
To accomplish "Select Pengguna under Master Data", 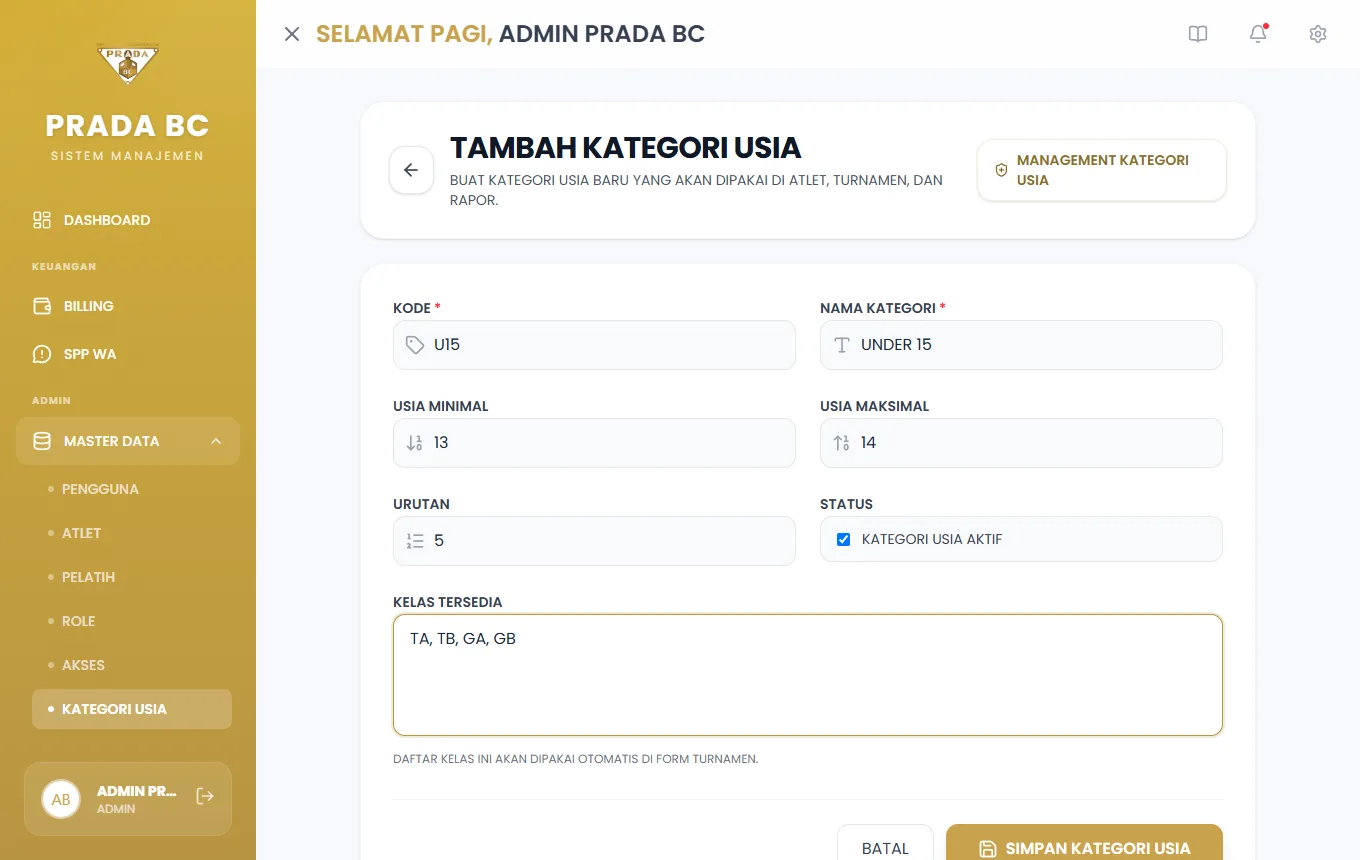I will (x=132, y=489).
